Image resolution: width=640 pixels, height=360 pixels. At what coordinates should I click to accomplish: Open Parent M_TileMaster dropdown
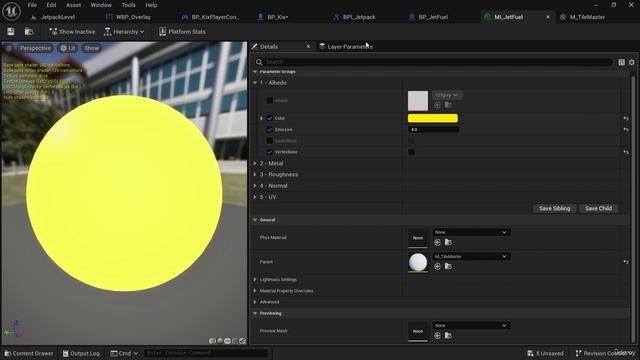click(471, 256)
